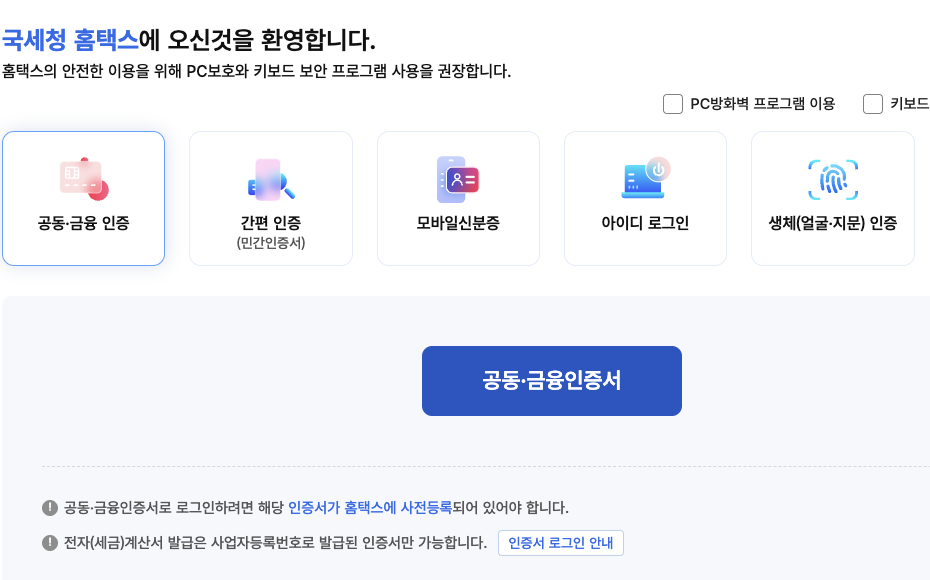Click the 간편 인증 certificate icon
The image size is (930, 580).
pos(270,178)
